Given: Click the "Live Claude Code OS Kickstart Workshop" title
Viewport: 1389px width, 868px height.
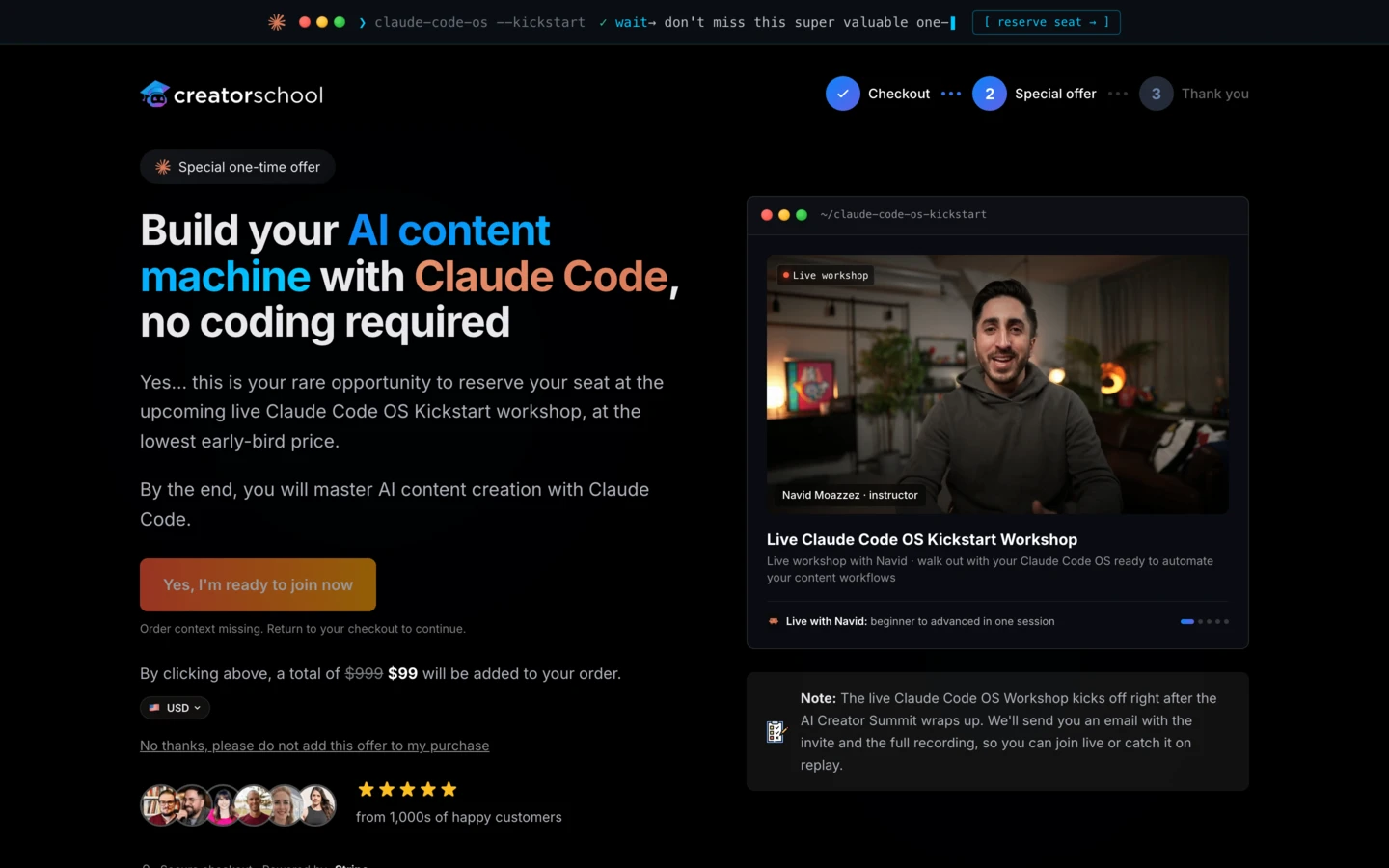Looking at the screenshot, I should pyautogui.click(x=922, y=540).
